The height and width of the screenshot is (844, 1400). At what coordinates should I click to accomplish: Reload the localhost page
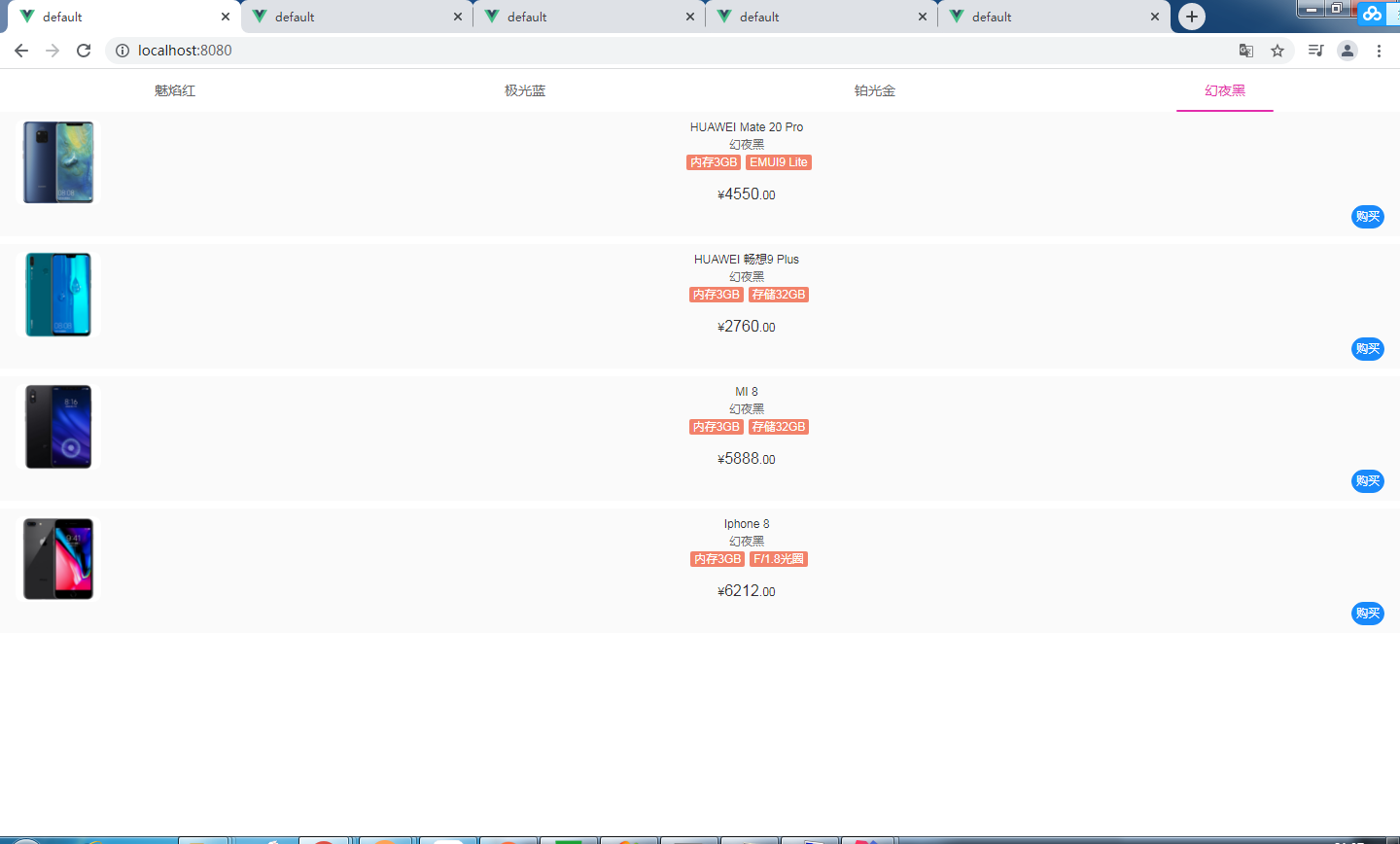click(84, 51)
